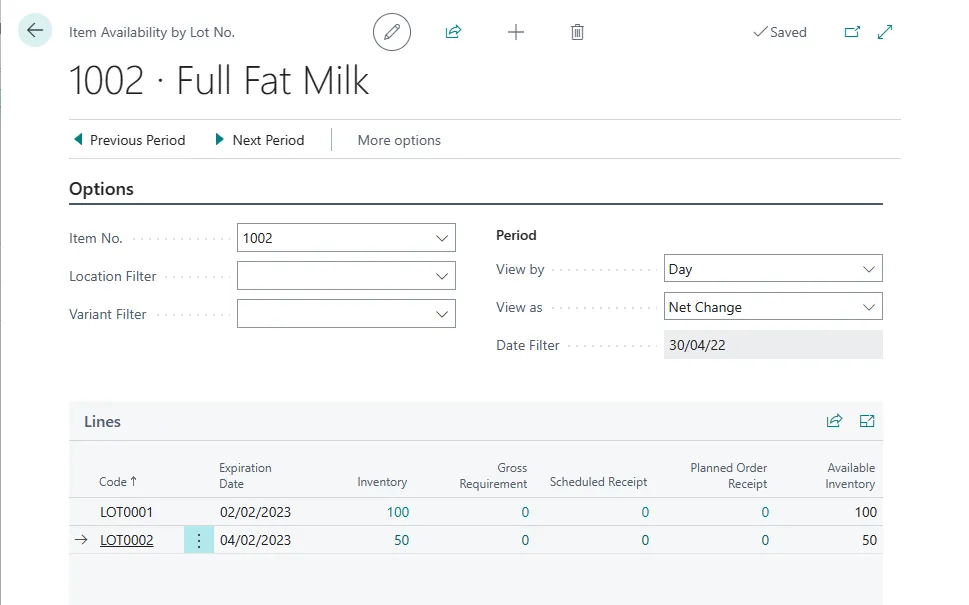Click Available Inventory 50 for LOT0002
The width and height of the screenshot is (969, 605).
[x=870, y=540]
